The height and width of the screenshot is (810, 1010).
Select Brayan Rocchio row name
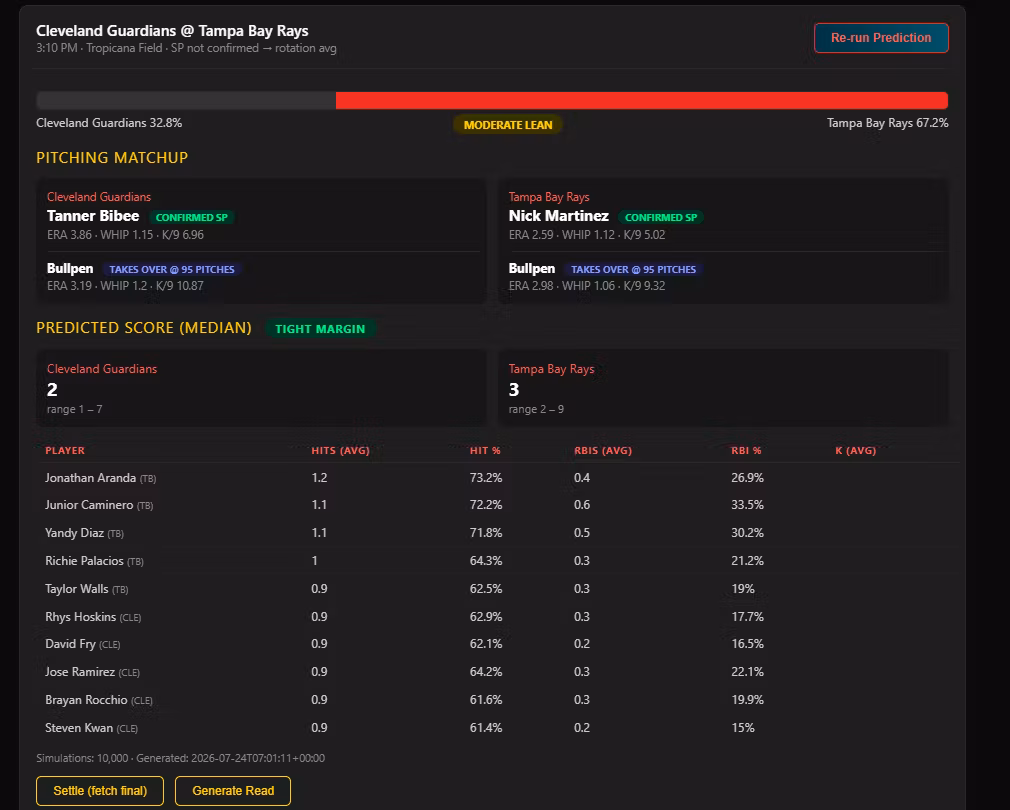(86, 700)
